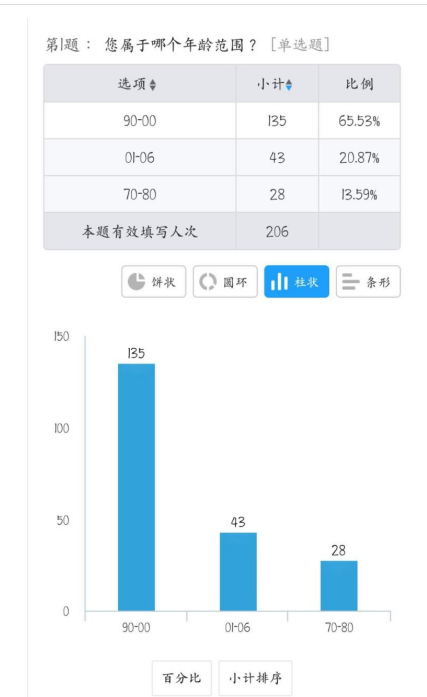427x697 pixels.
Task: Click the 01-06 row in the table
Action: point(222,157)
